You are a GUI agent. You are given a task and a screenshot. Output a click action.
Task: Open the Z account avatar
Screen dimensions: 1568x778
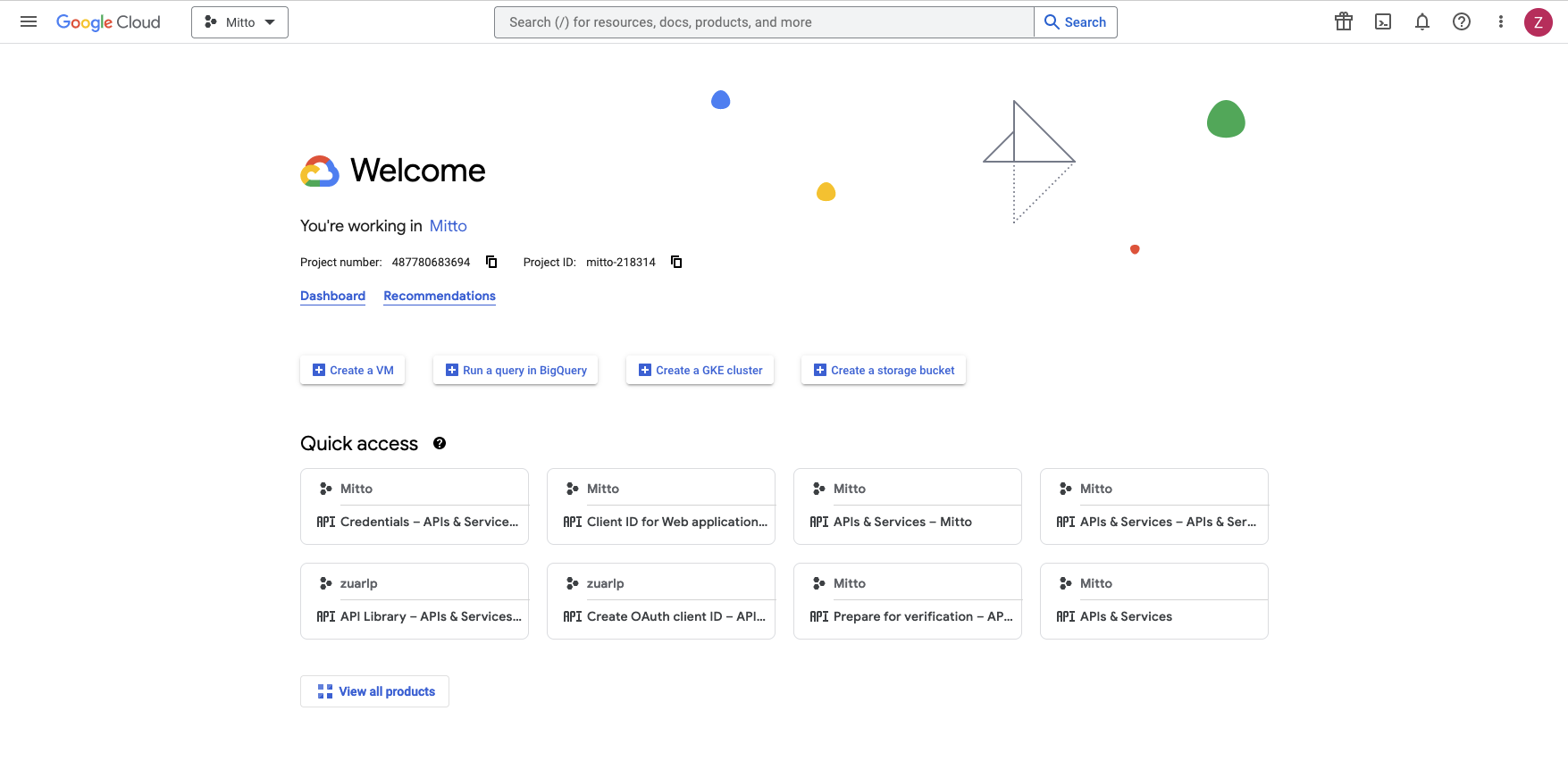point(1539,22)
